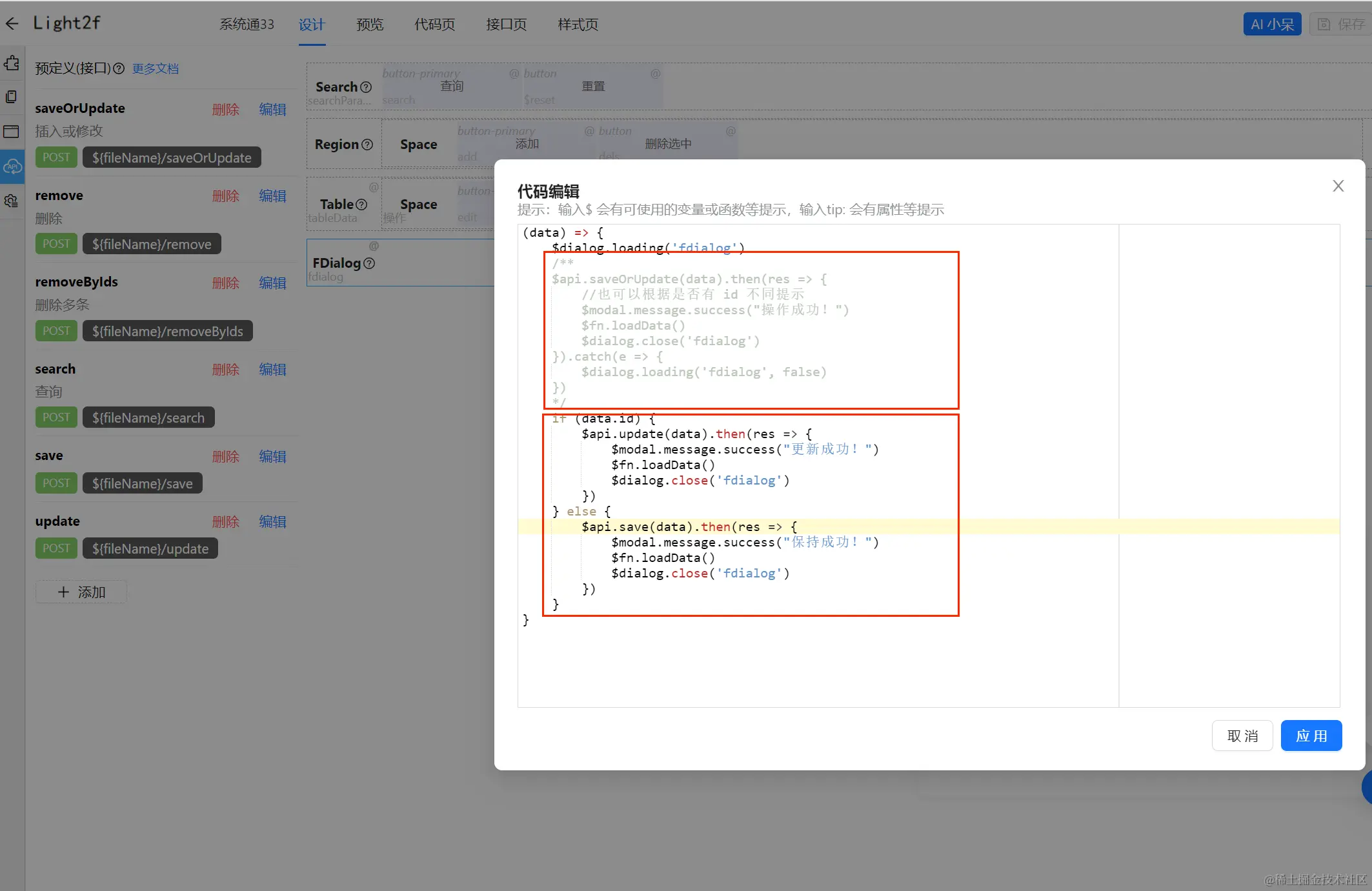Click the ${fileName}/search path tag
1372x891 pixels.
[x=148, y=417]
